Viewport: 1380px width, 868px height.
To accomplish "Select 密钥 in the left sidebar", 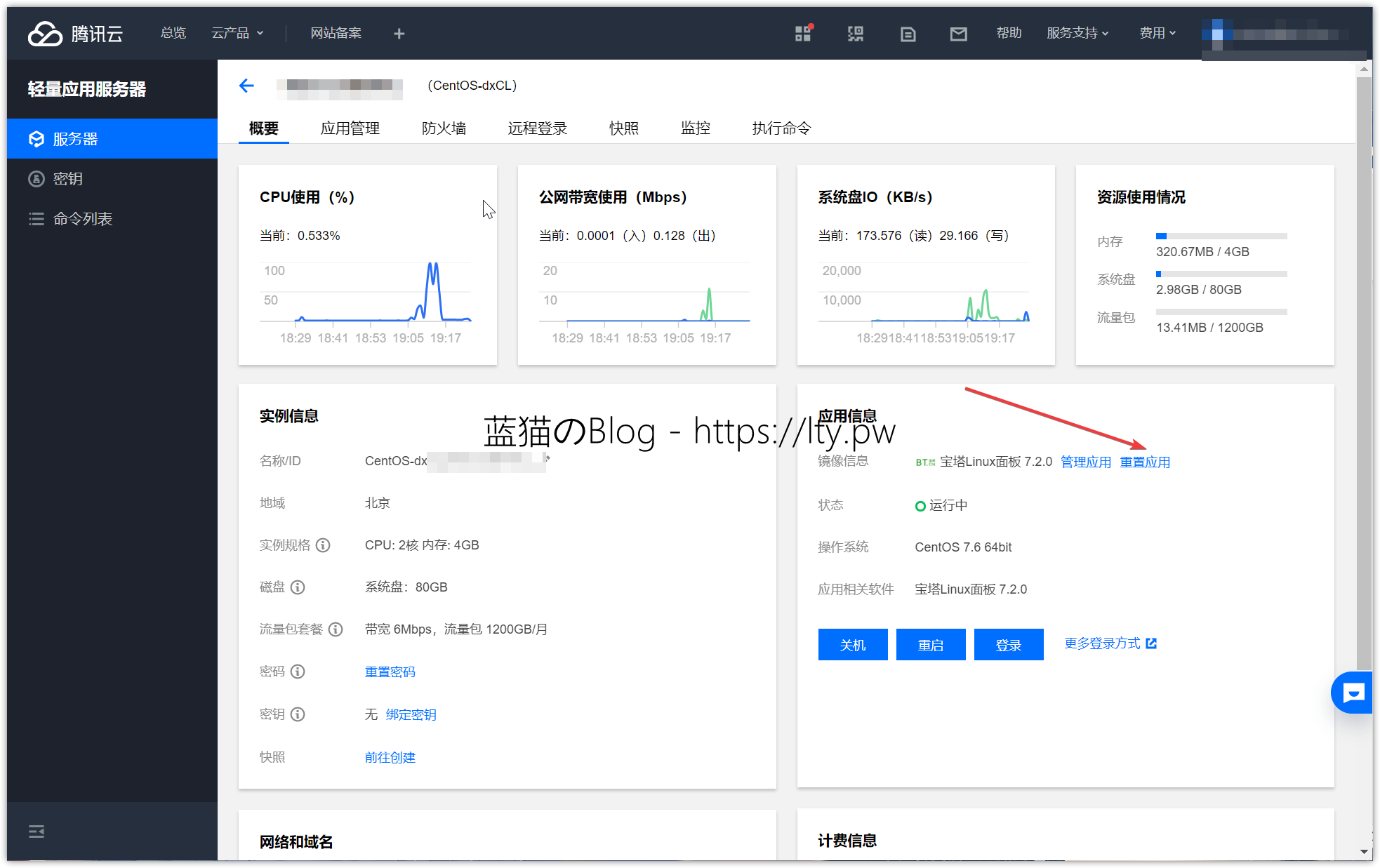I will pos(67,179).
